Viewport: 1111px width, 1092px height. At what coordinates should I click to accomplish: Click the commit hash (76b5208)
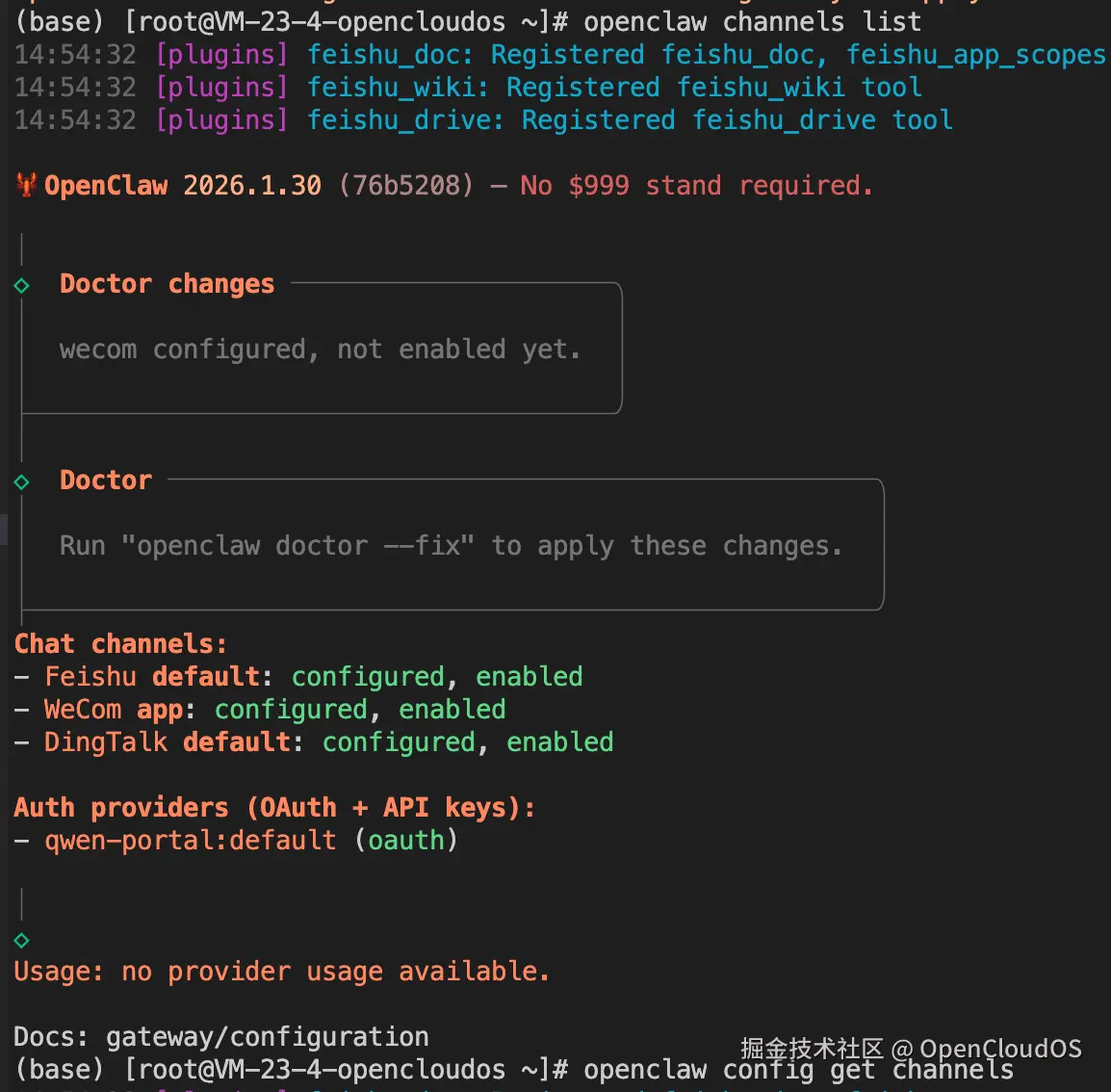pyautogui.click(x=406, y=185)
